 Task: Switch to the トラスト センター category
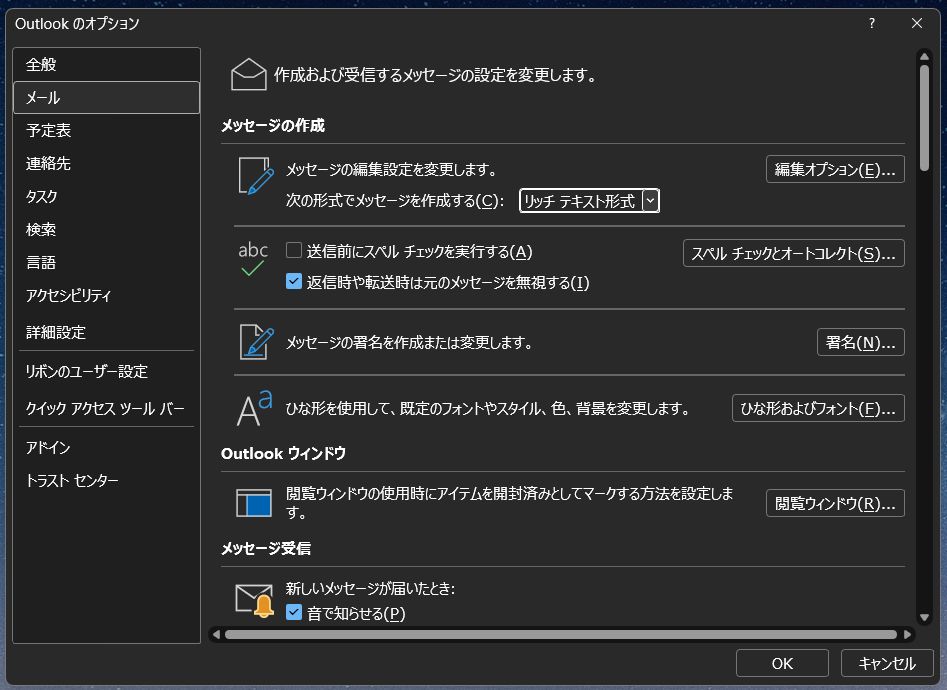72,481
